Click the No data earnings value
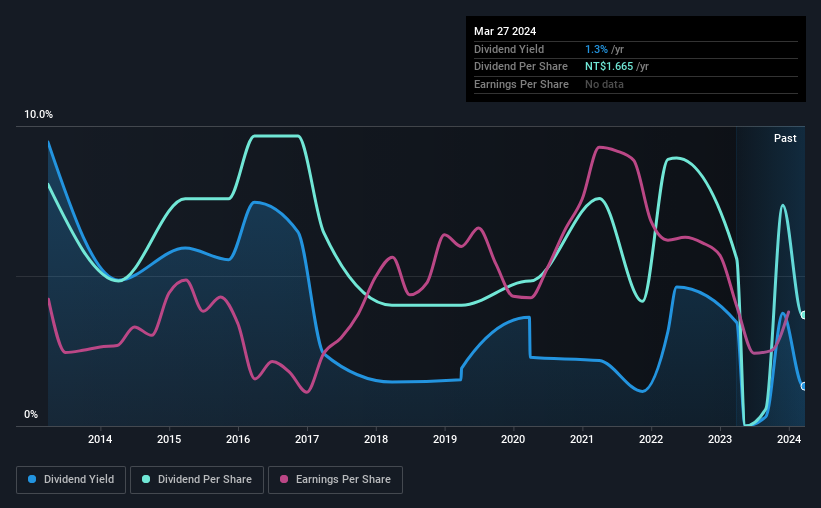 604,84
